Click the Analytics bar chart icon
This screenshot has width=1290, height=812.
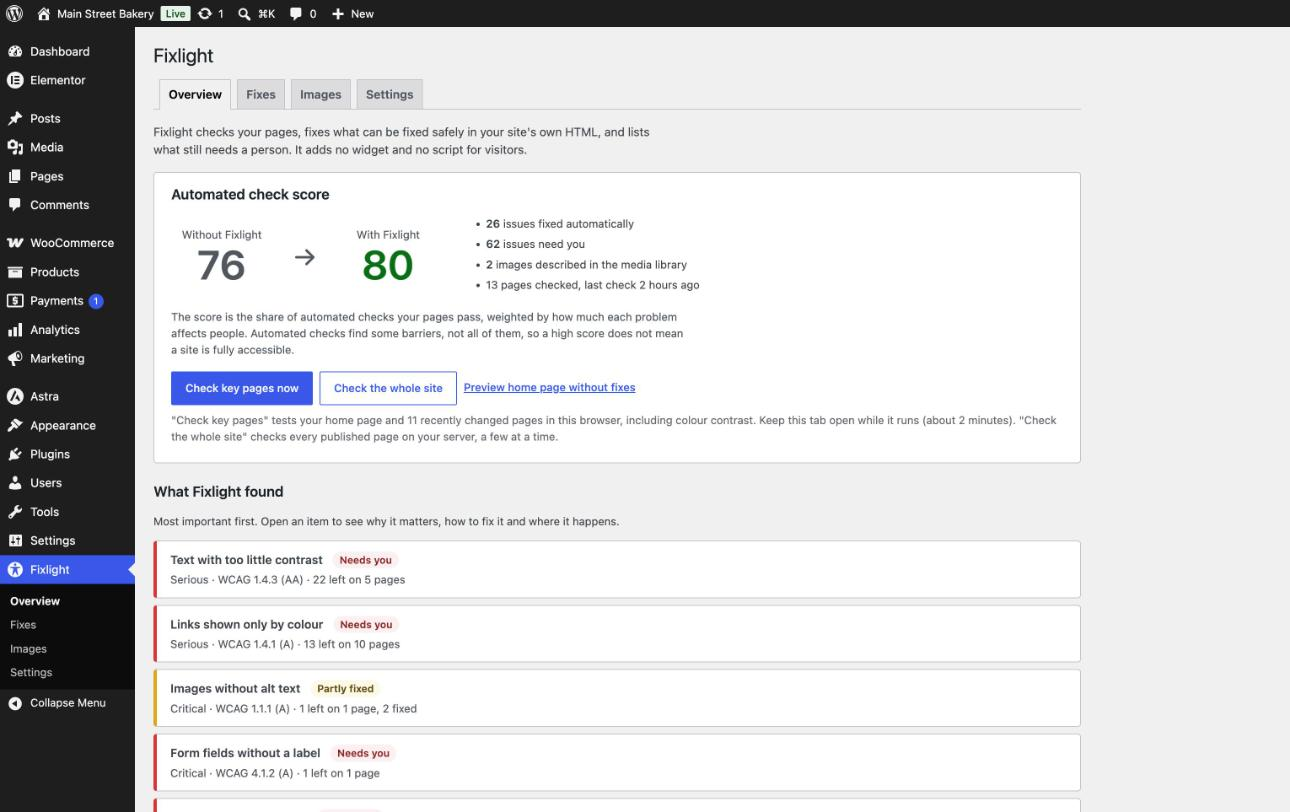point(15,330)
